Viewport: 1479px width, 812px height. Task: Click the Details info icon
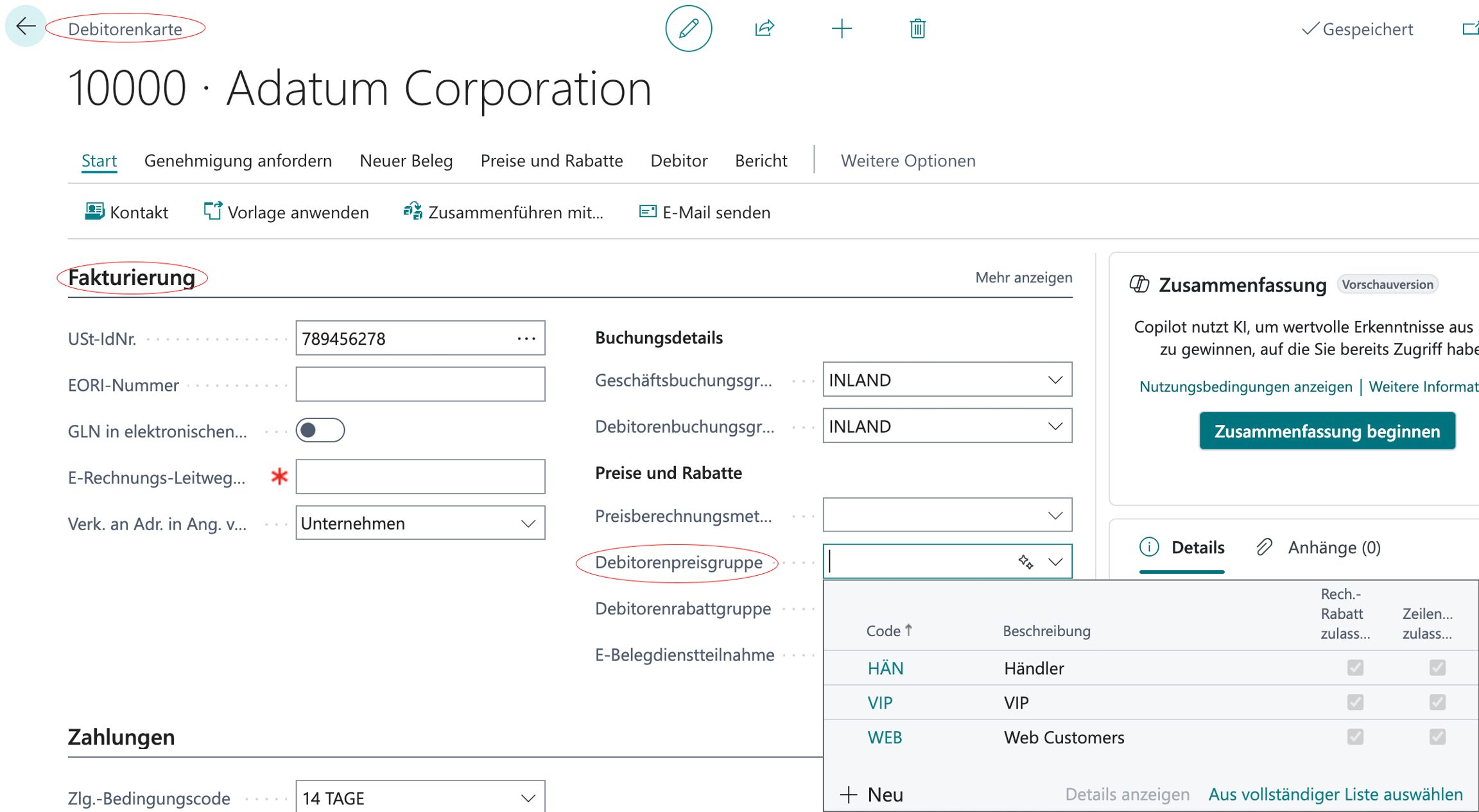pyautogui.click(x=1149, y=547)
